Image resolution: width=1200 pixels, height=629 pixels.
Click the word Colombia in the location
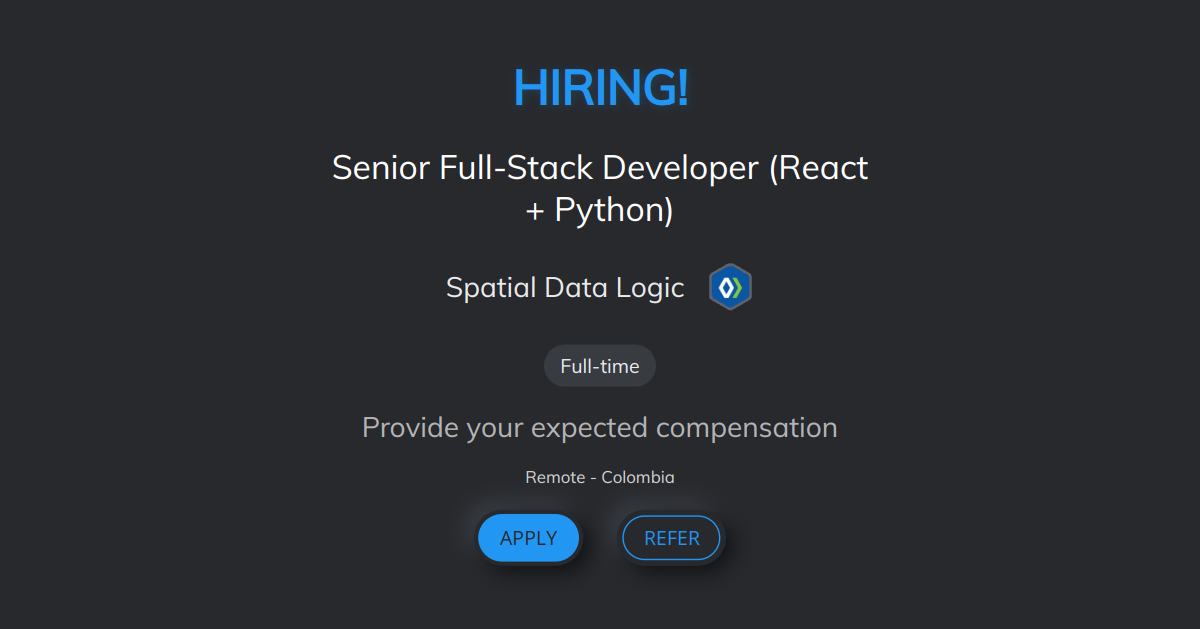point(638,477)
